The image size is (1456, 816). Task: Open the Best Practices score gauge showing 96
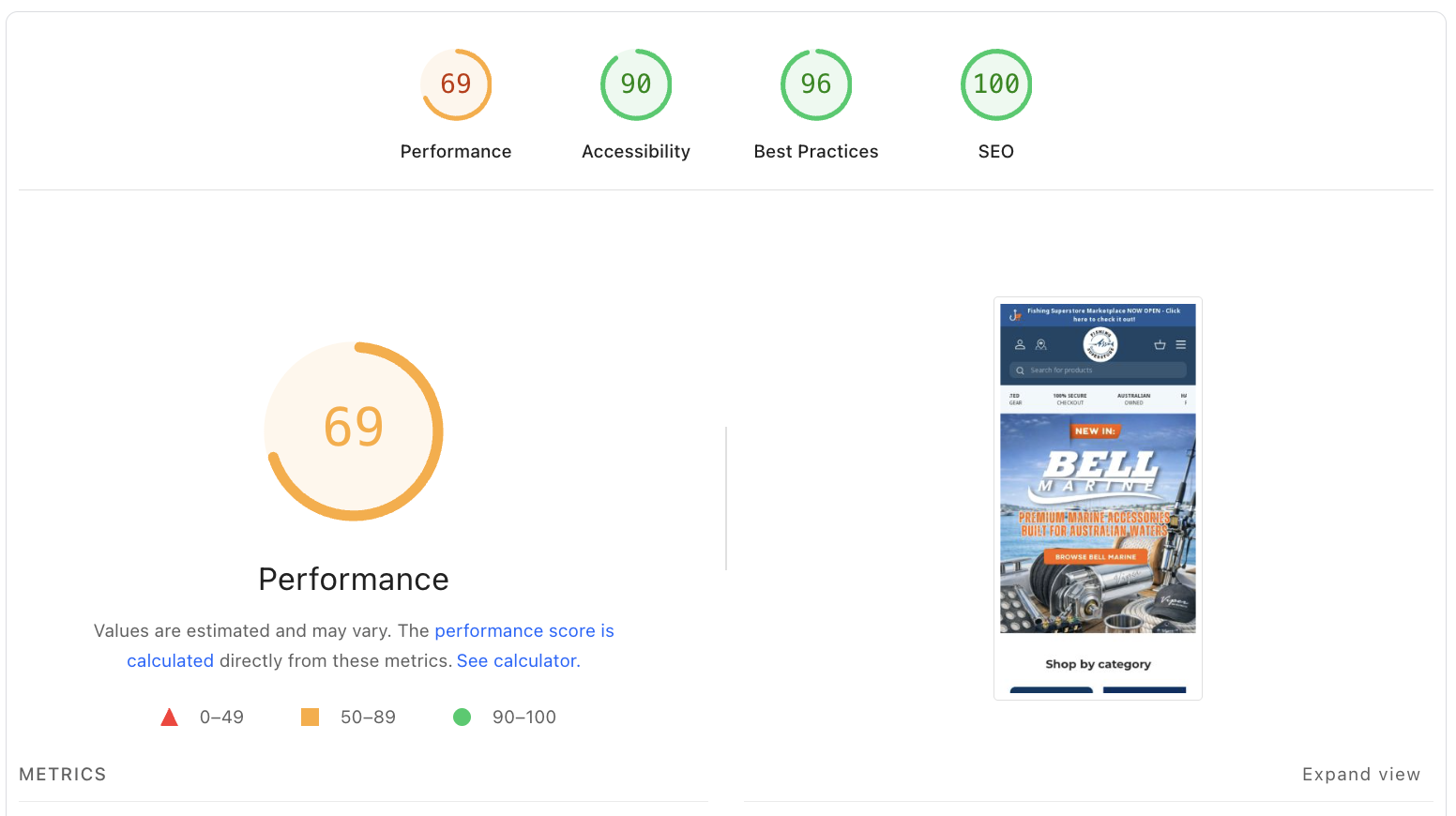pyautogui.click(x=816, y=85)
